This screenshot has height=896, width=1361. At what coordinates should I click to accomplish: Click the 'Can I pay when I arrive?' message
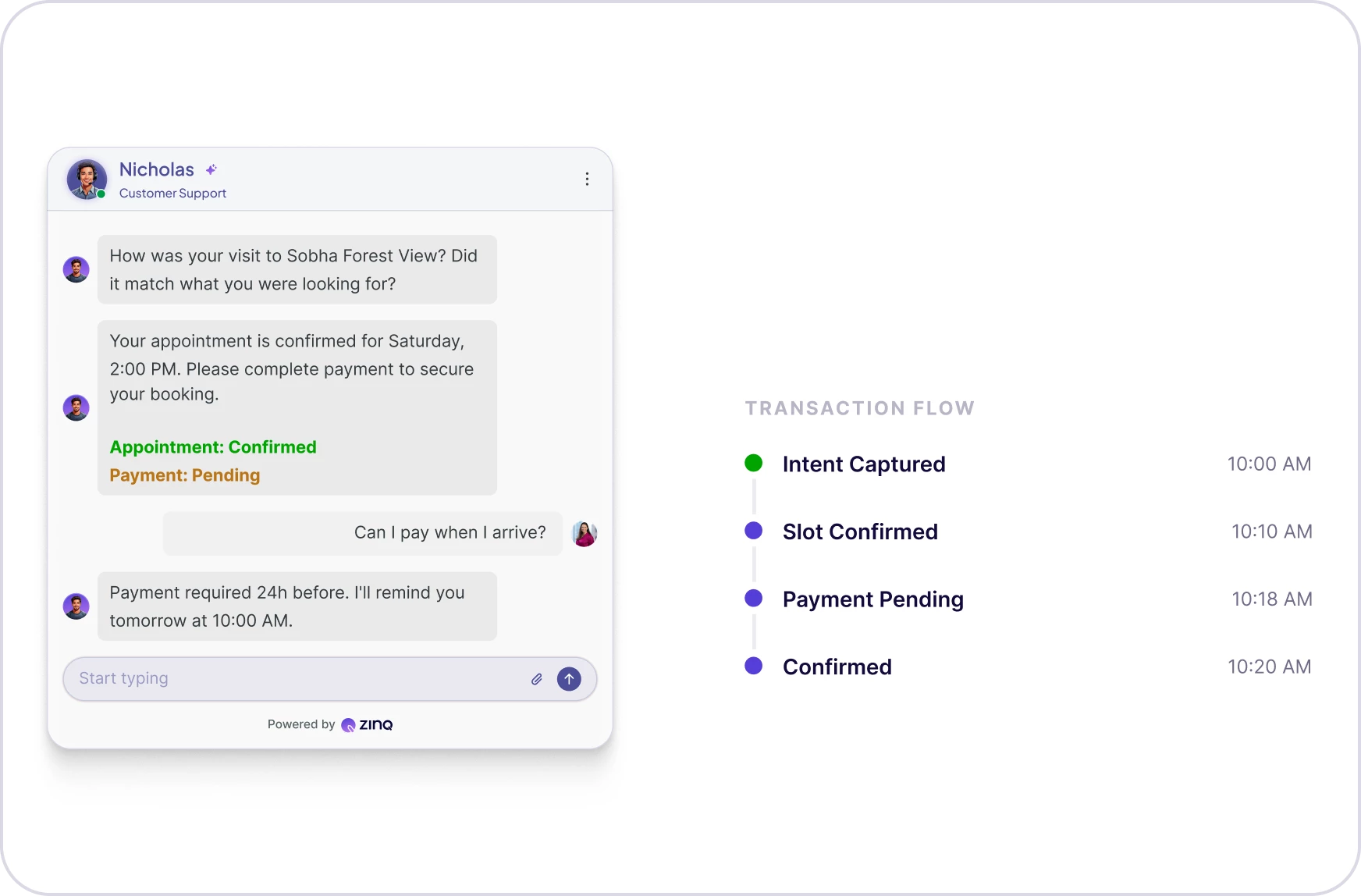pos(363,534)
